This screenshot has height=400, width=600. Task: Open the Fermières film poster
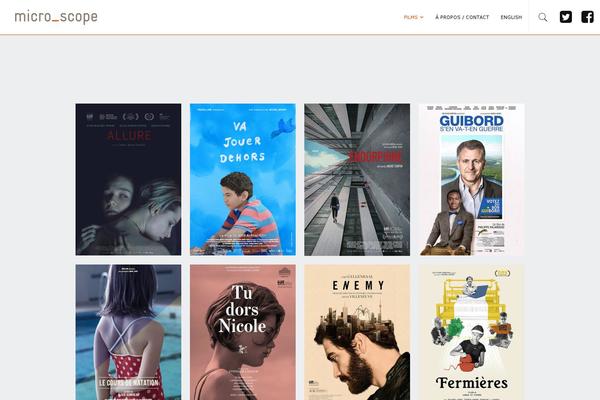click(471, 332)
